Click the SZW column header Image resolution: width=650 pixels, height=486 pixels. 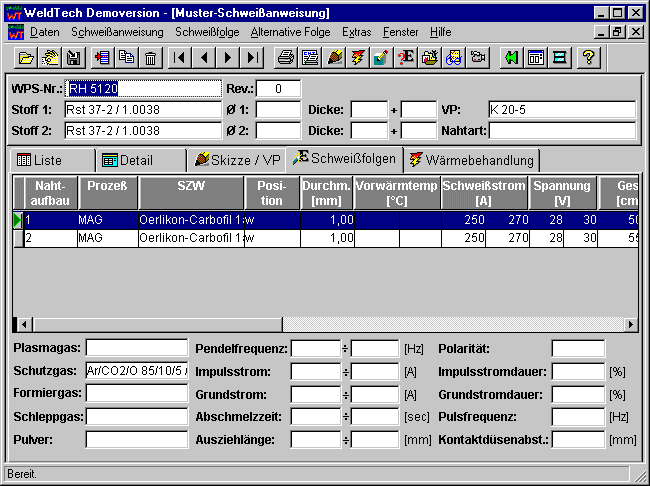click(x=190, y=192)
